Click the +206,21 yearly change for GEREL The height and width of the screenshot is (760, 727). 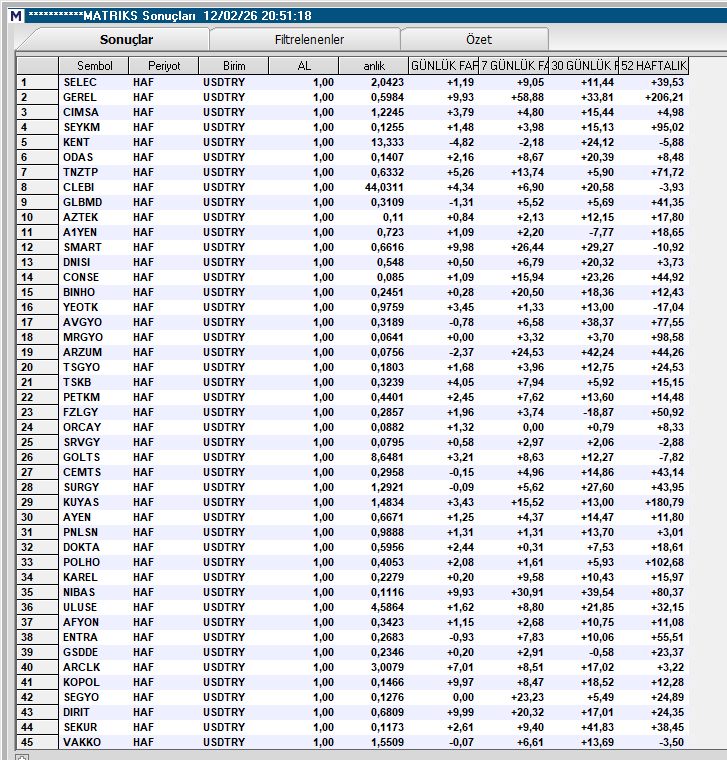point(664,97)
